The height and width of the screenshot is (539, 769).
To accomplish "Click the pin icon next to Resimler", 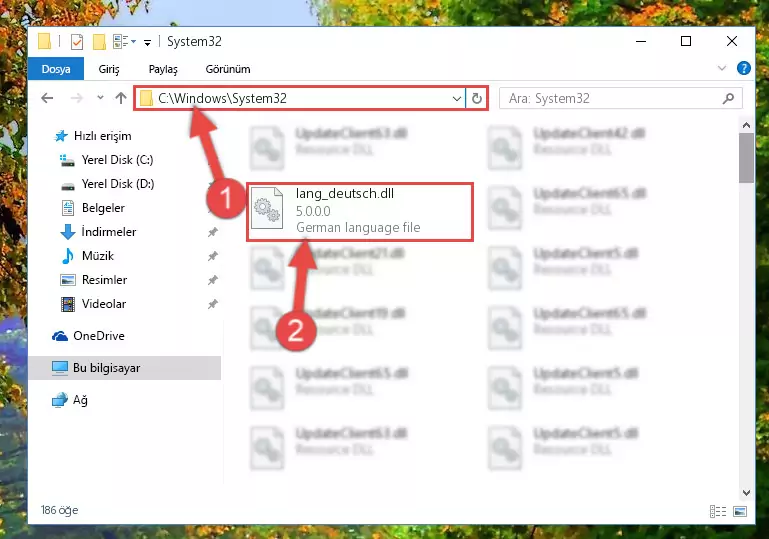I will point(212,280).
